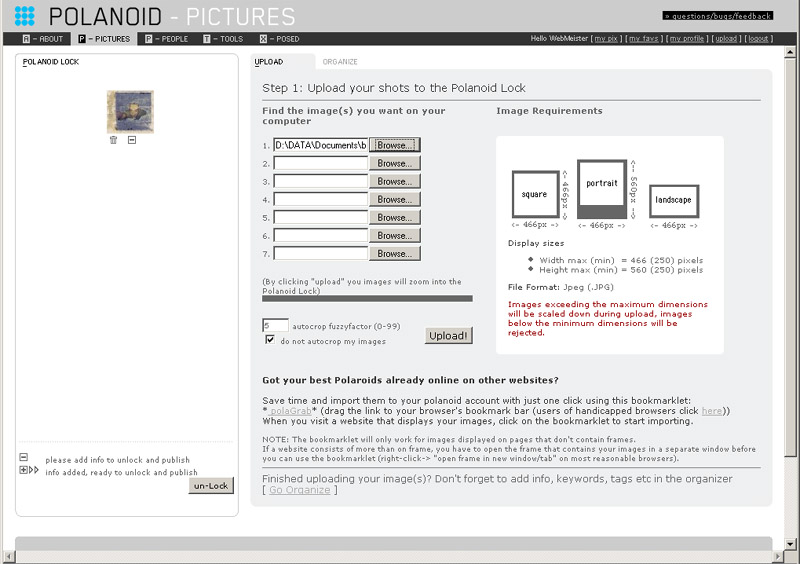The width and height of the screenshot is (800, 564).
Task: Click the autocrop fuzzyfactor field
Action: (x=276, y=325)
